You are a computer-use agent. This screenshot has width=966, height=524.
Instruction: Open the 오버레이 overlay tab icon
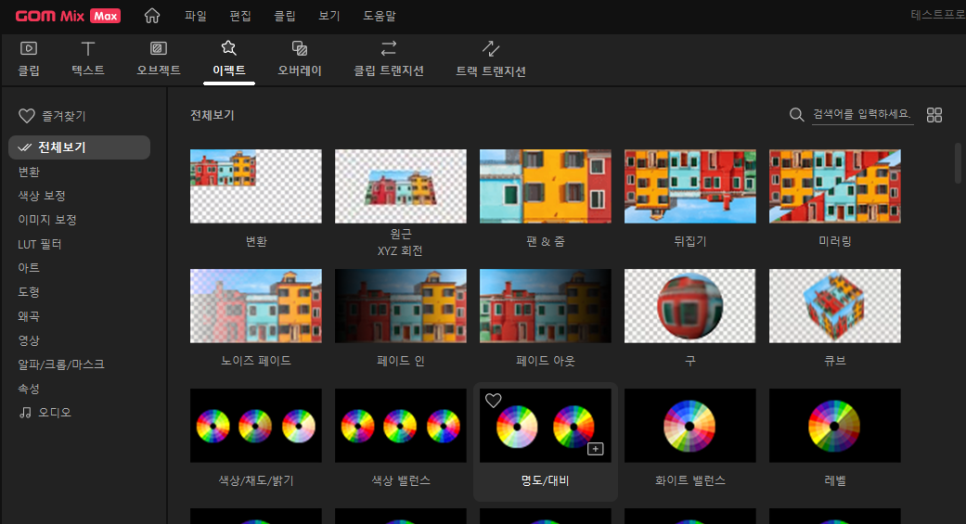click(299, 48)
